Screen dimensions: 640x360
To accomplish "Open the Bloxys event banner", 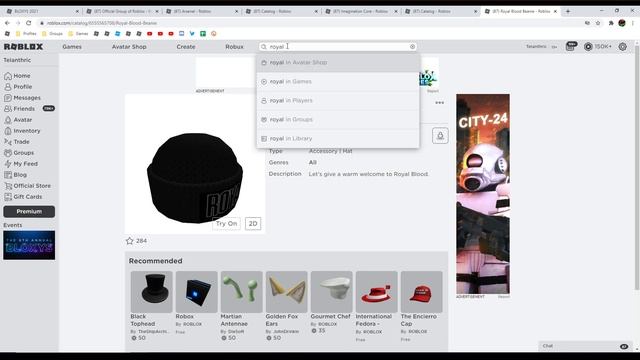I will (29, 245).
